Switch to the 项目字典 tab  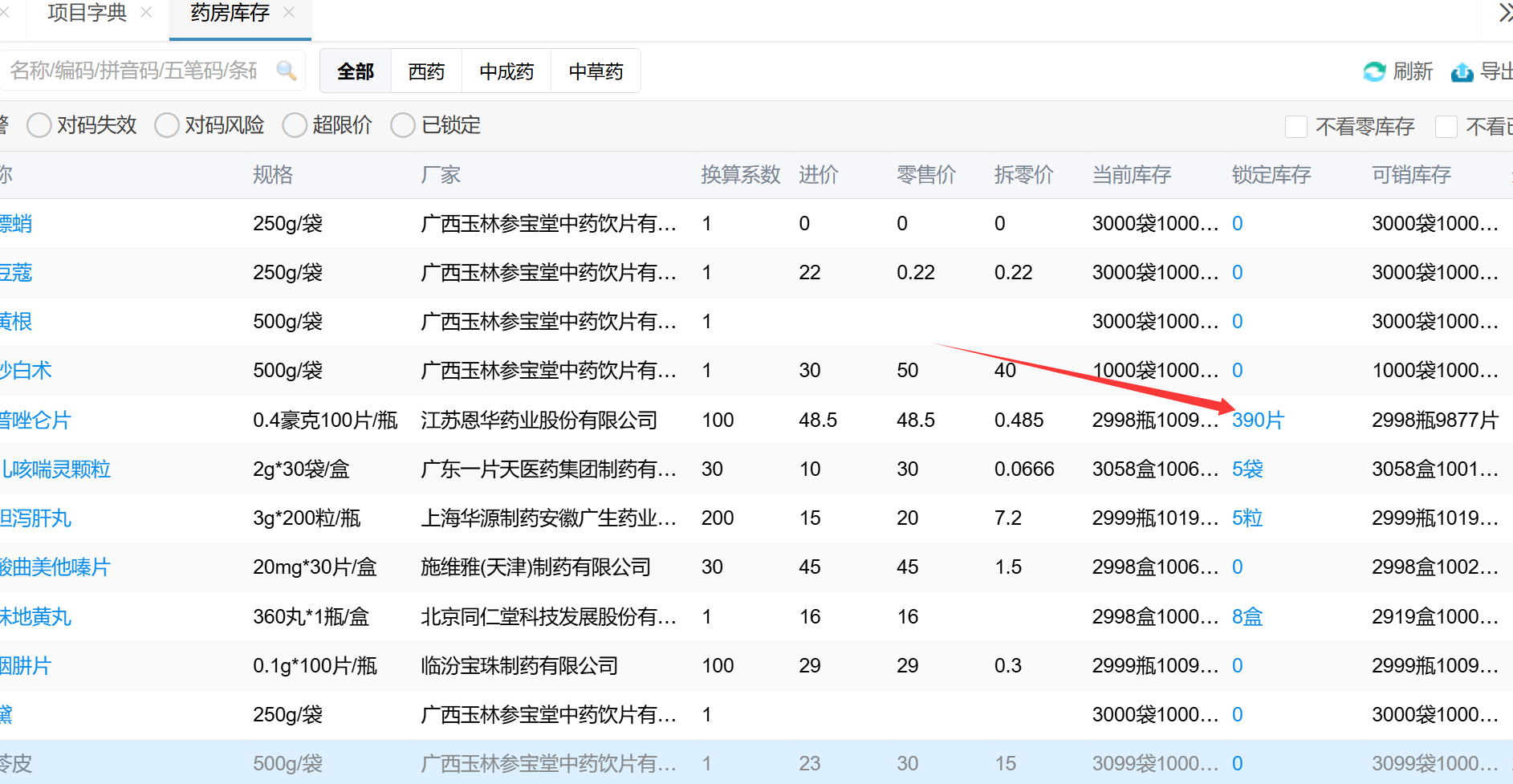tap(87, 13)
